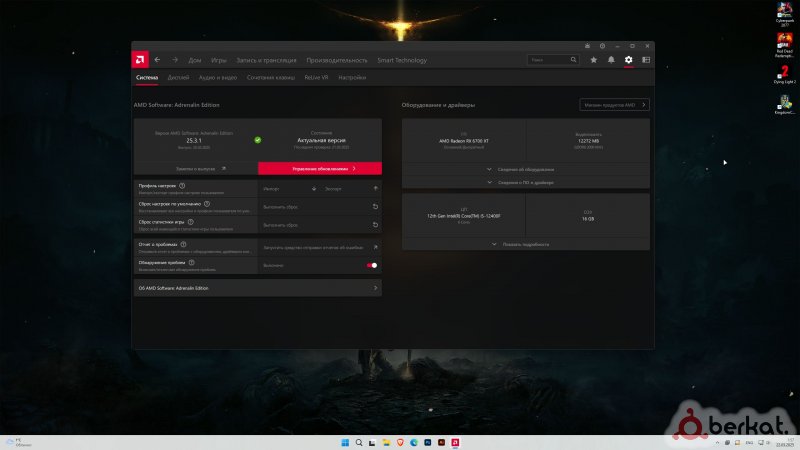800x450 pixels.
Task: Select the Система sub-tab
Action: coord(147,78)
